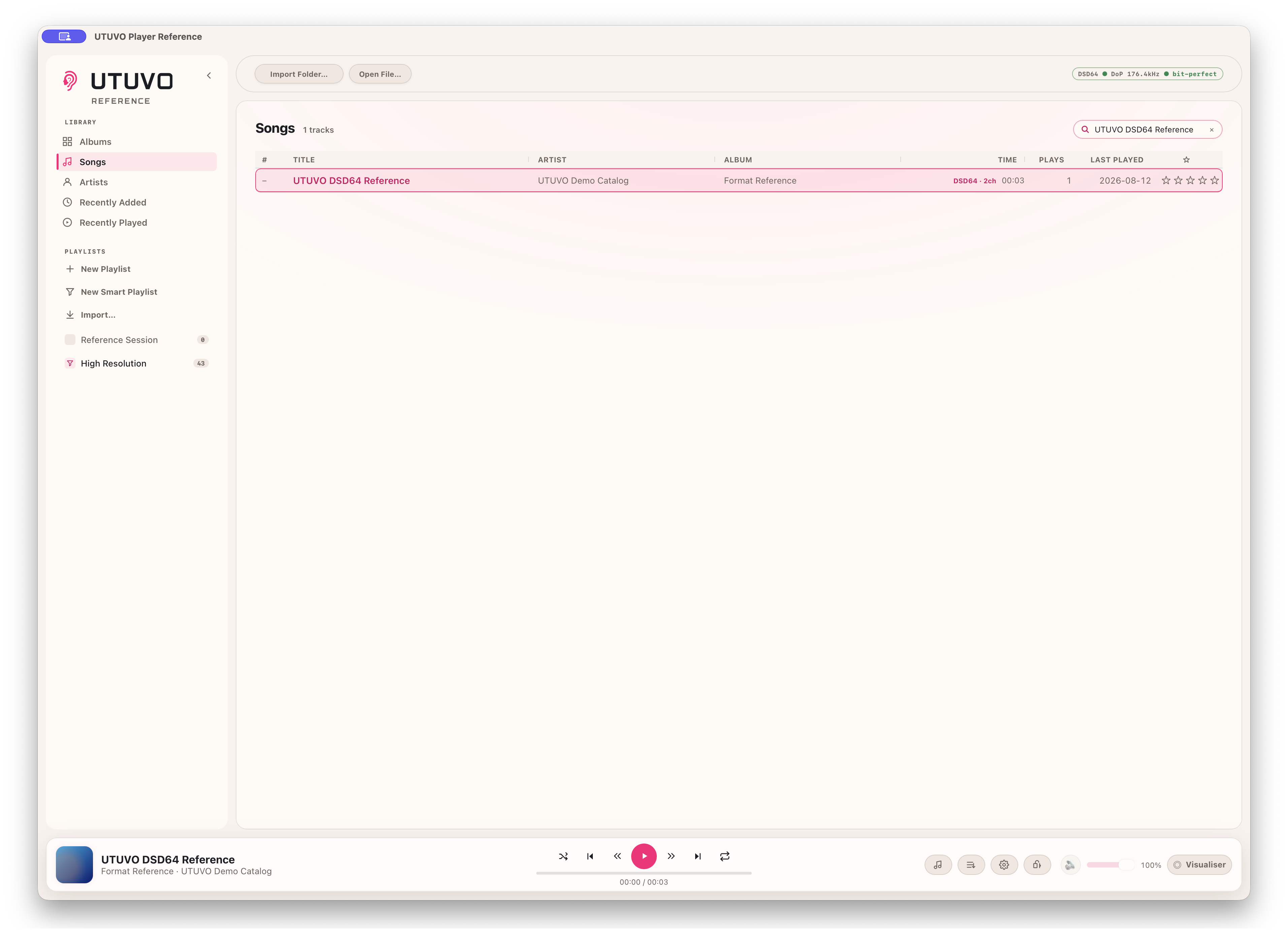Rate the track three stars
1288x950 pixels.
tap(1190, 181)
